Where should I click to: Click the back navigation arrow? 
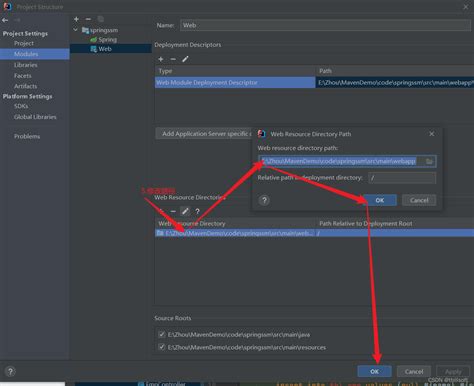[5, 20]
